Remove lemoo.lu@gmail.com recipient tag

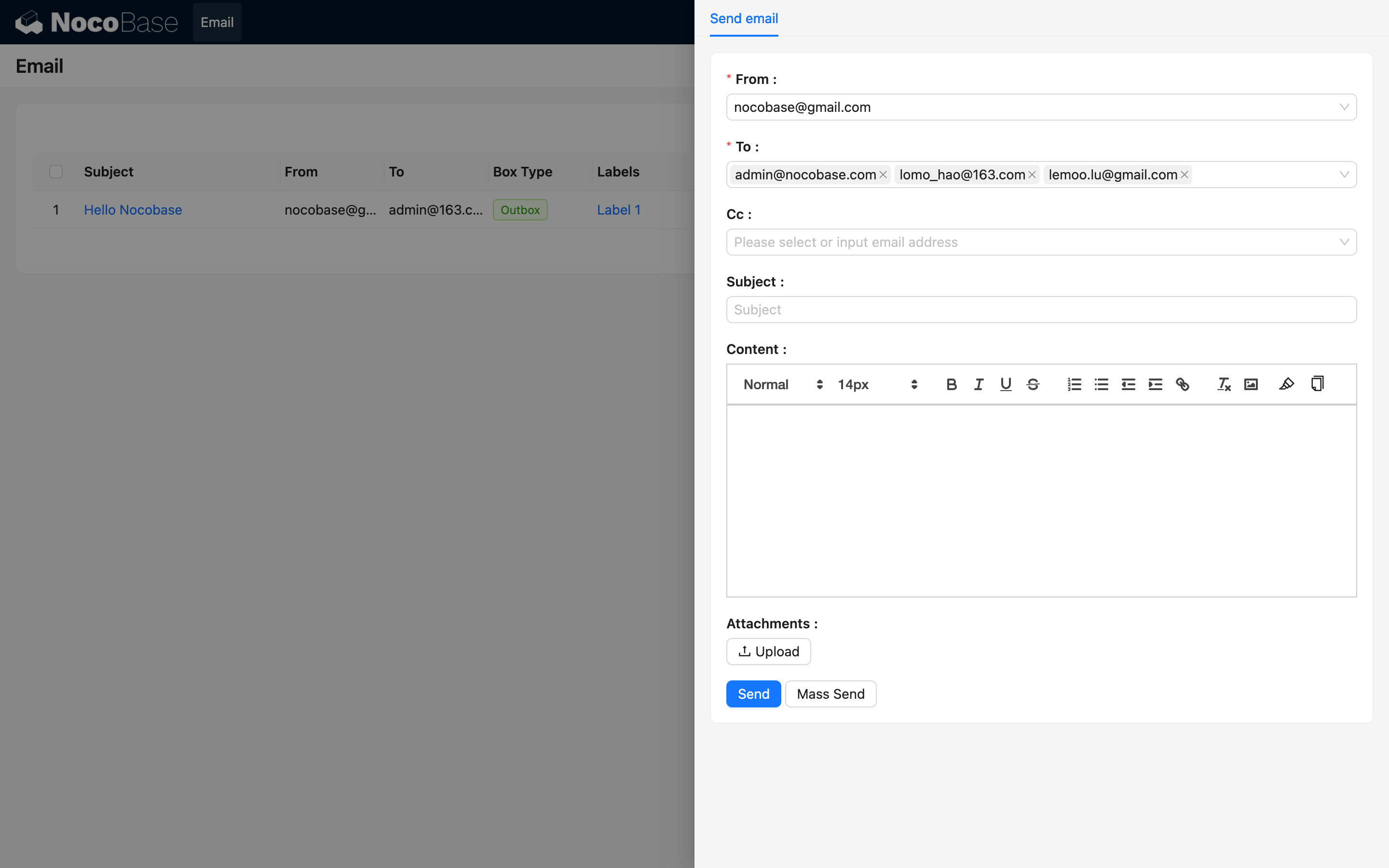click(x=1184, y=175)
